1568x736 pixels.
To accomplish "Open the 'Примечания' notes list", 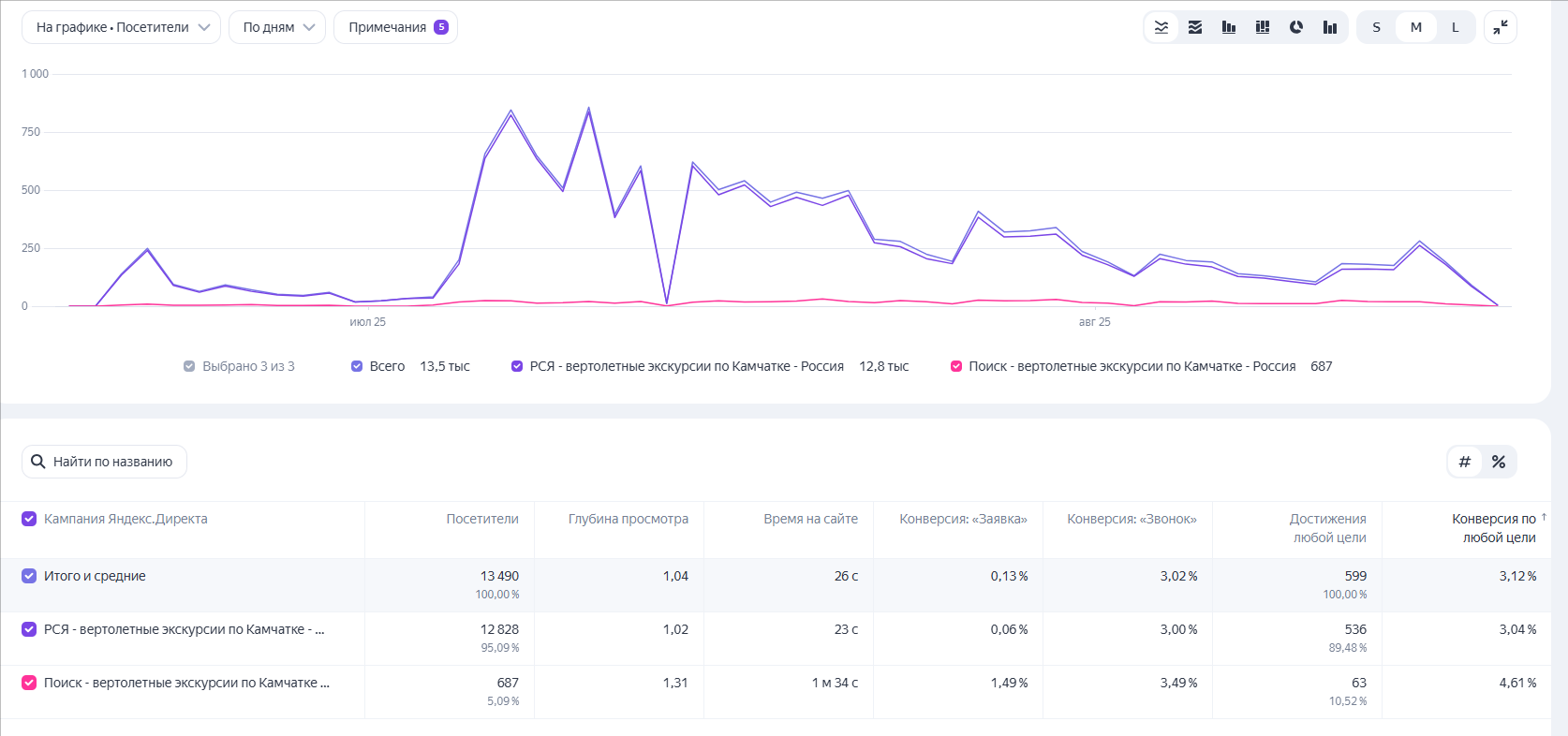I will 395,27.
